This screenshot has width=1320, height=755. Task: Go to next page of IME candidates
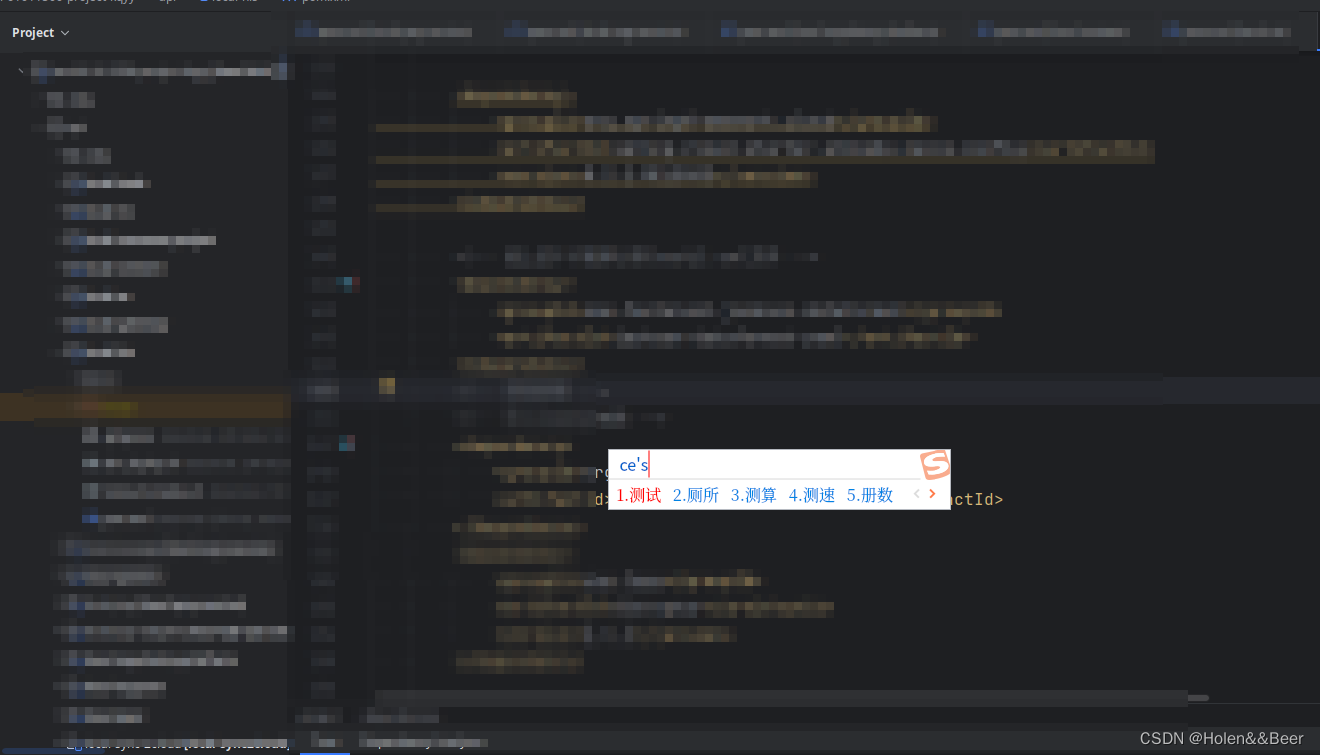coord(932,494)
